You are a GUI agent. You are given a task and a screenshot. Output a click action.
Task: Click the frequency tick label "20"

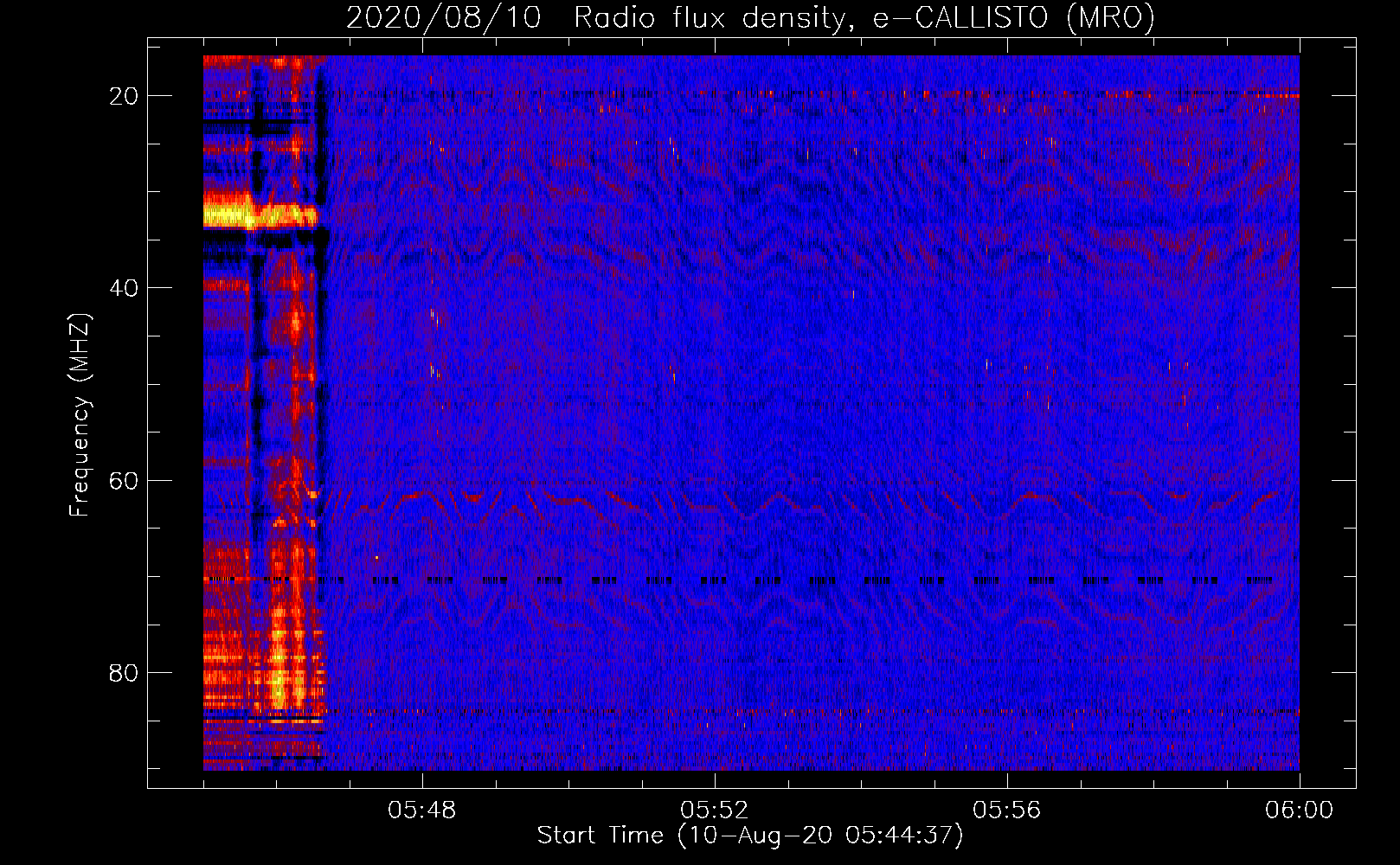(x=125, y=96)
